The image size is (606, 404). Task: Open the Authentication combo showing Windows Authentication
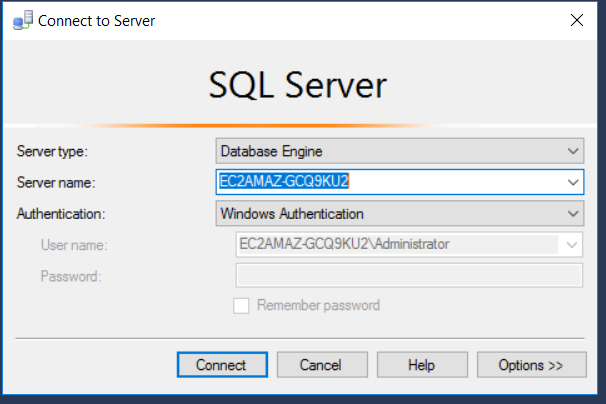400,213
